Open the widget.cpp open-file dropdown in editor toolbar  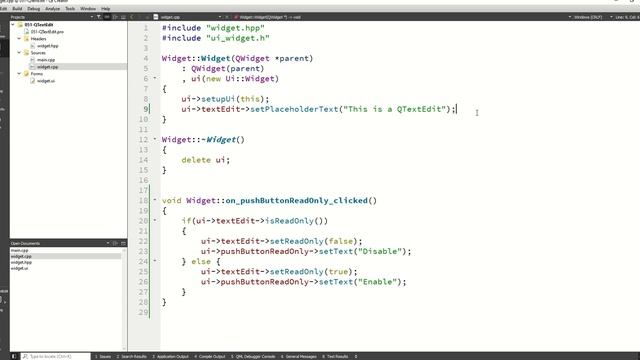click(190, 17)
